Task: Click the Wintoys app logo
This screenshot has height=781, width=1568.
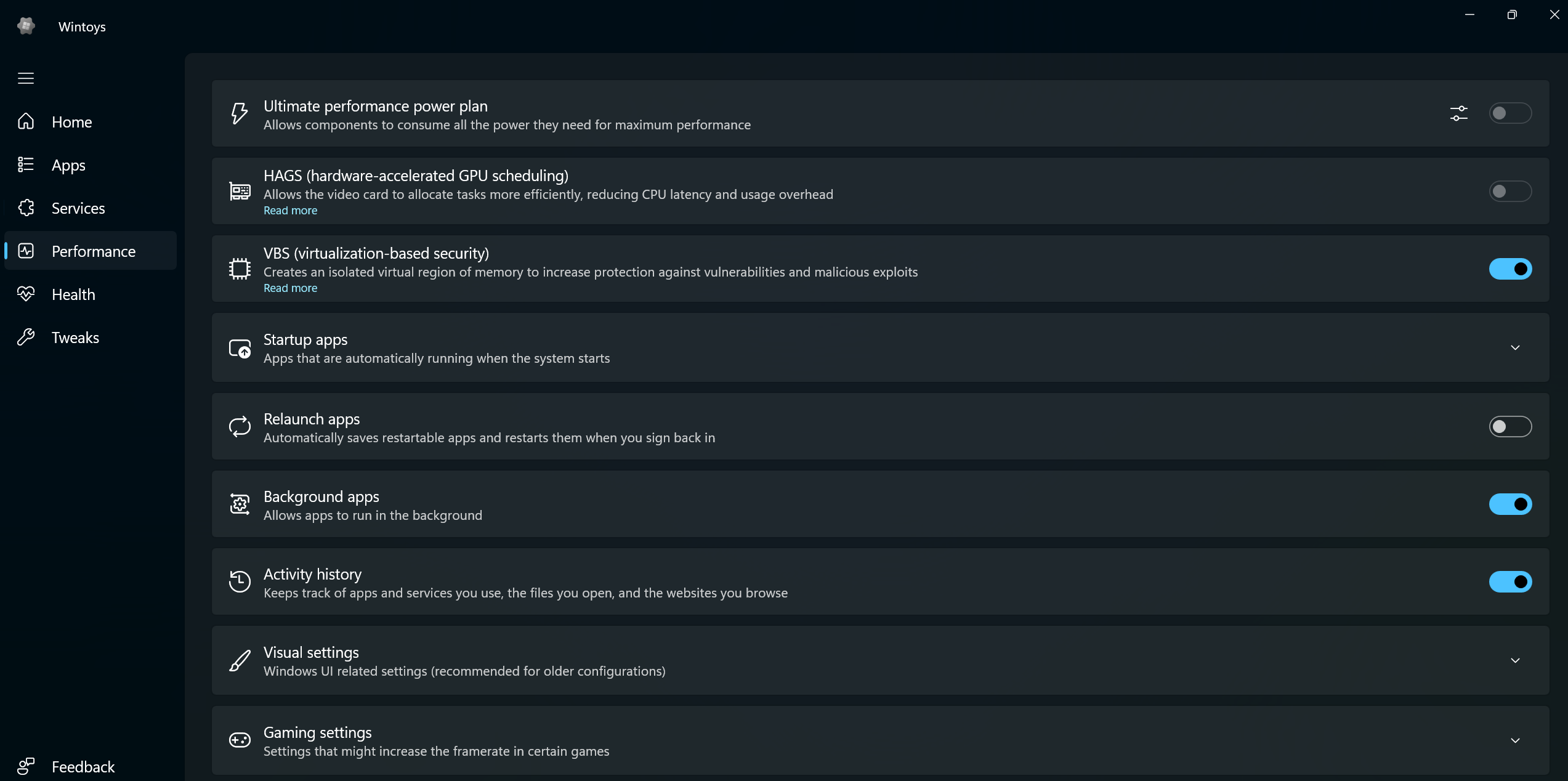Action: tap(26, 26)
